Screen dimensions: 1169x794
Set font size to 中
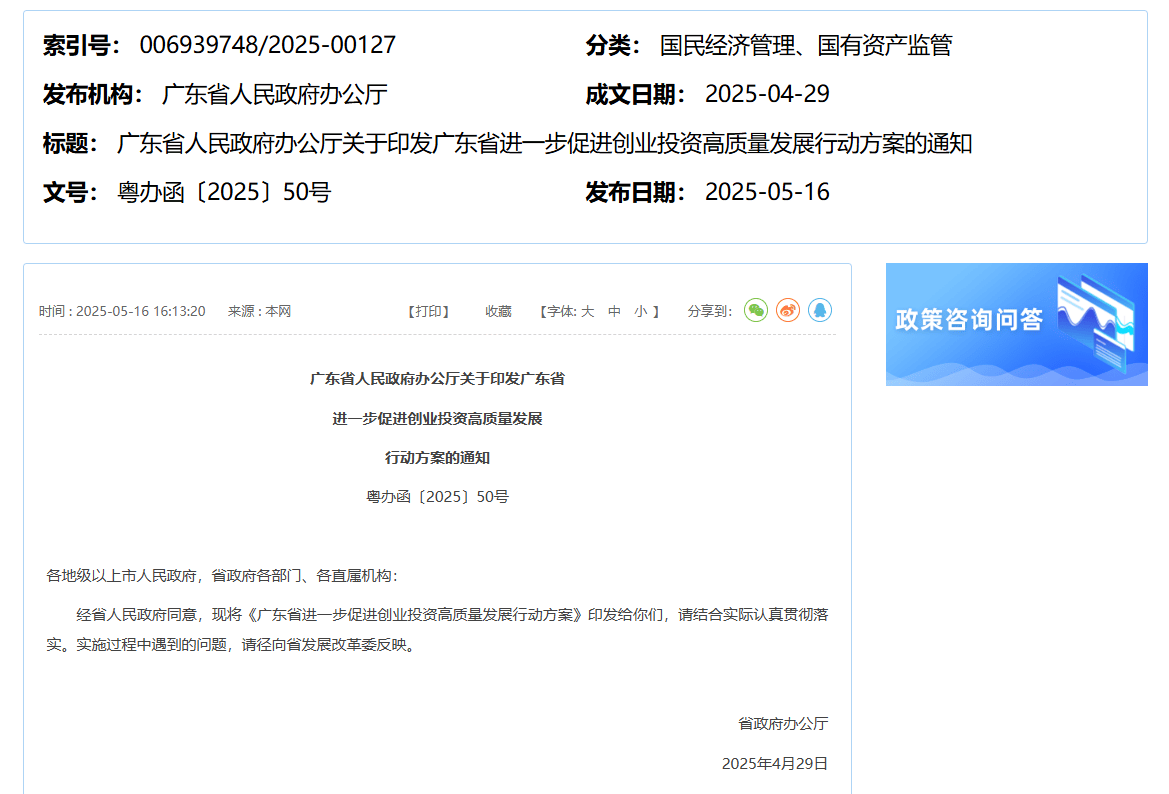(x=614, y=312)
